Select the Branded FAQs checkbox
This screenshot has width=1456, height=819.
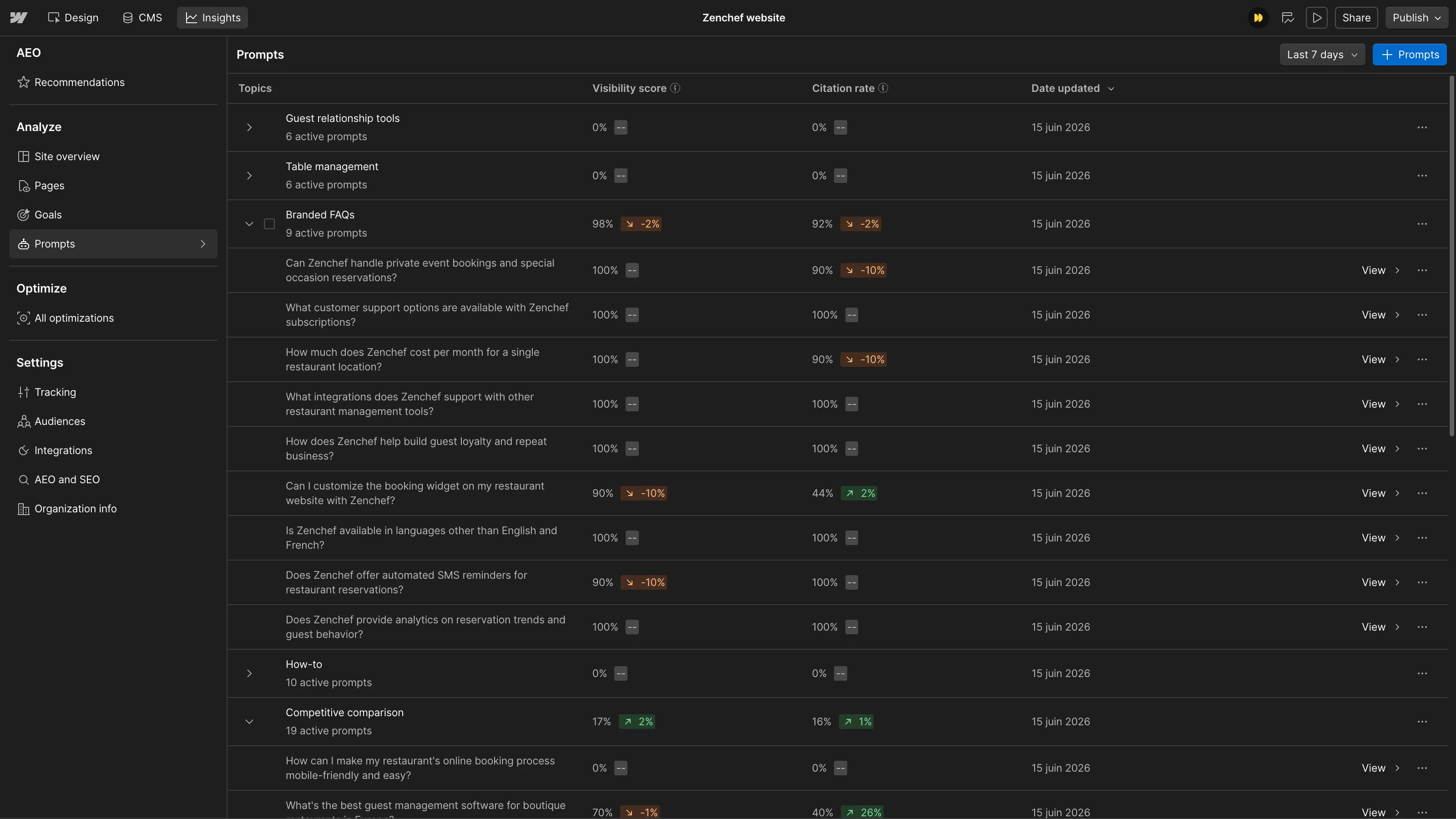click(270, 224)
